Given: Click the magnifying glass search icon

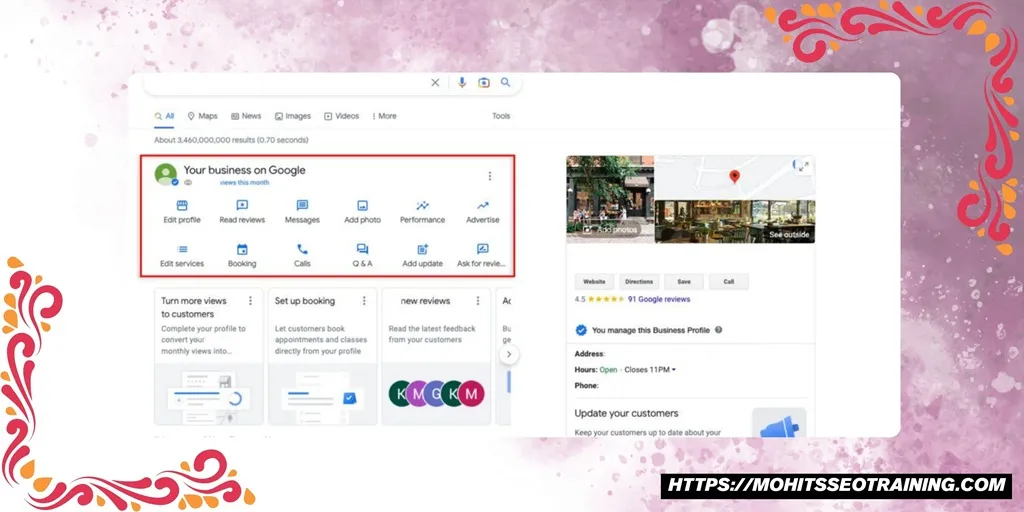Looking at the screenshot, I should click(x=505, y=82).
